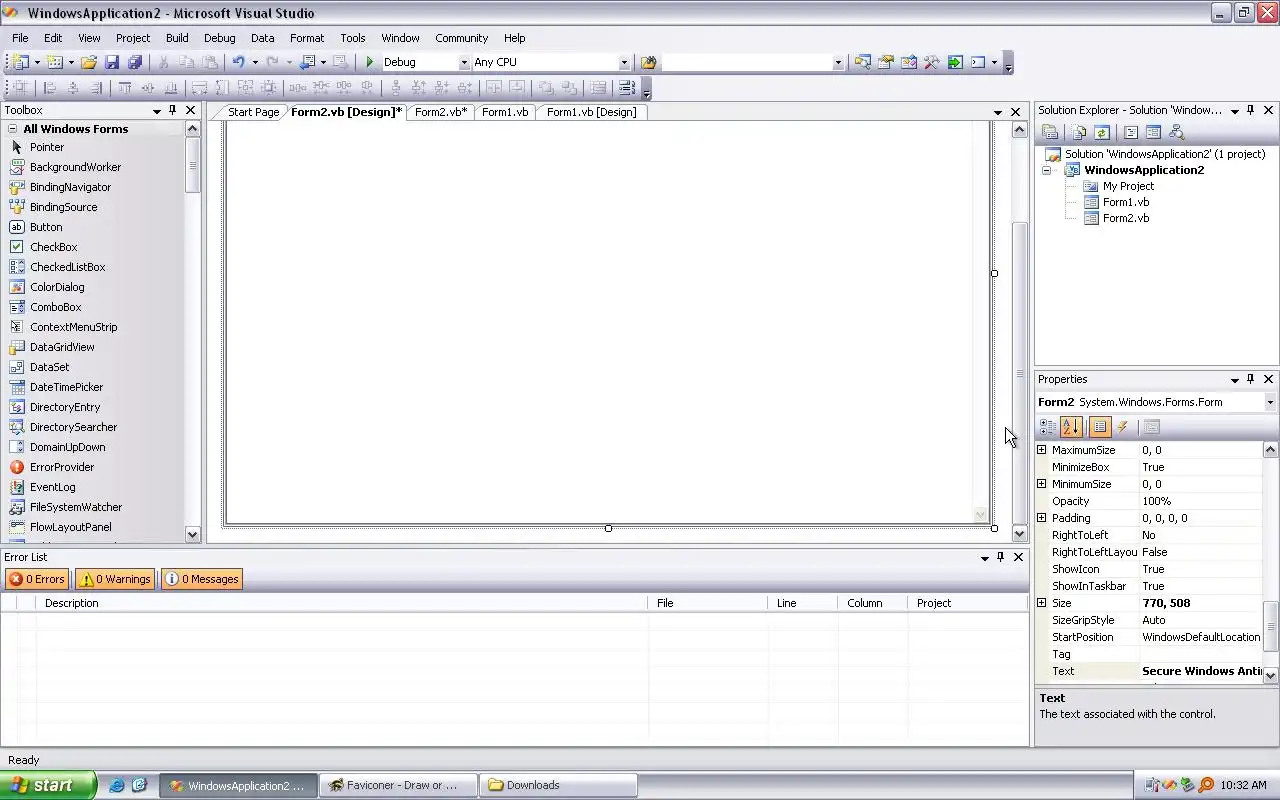
Task: Click the Windows start button
Action: [x=48, y=785]
